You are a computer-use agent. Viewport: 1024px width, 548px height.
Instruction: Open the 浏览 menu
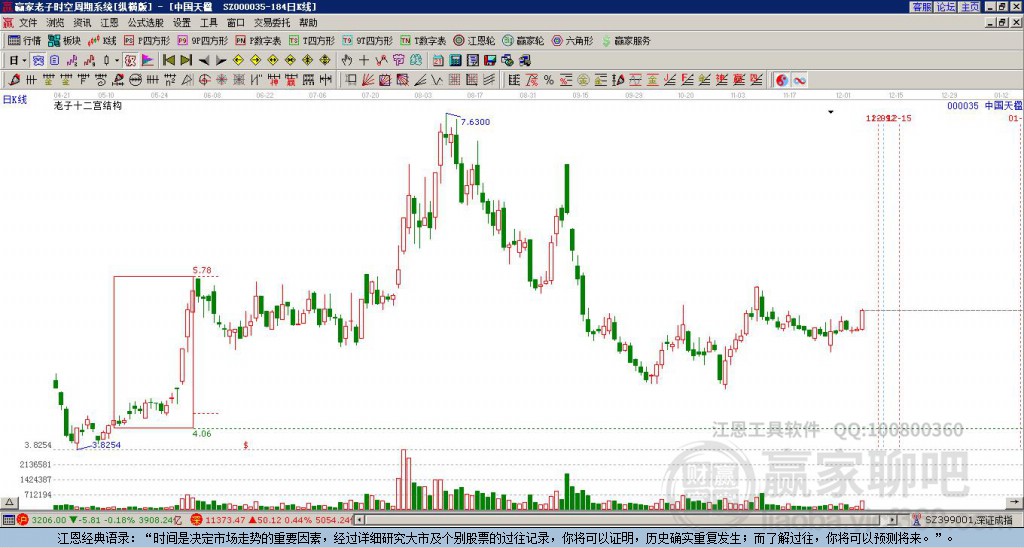[55, 23]
